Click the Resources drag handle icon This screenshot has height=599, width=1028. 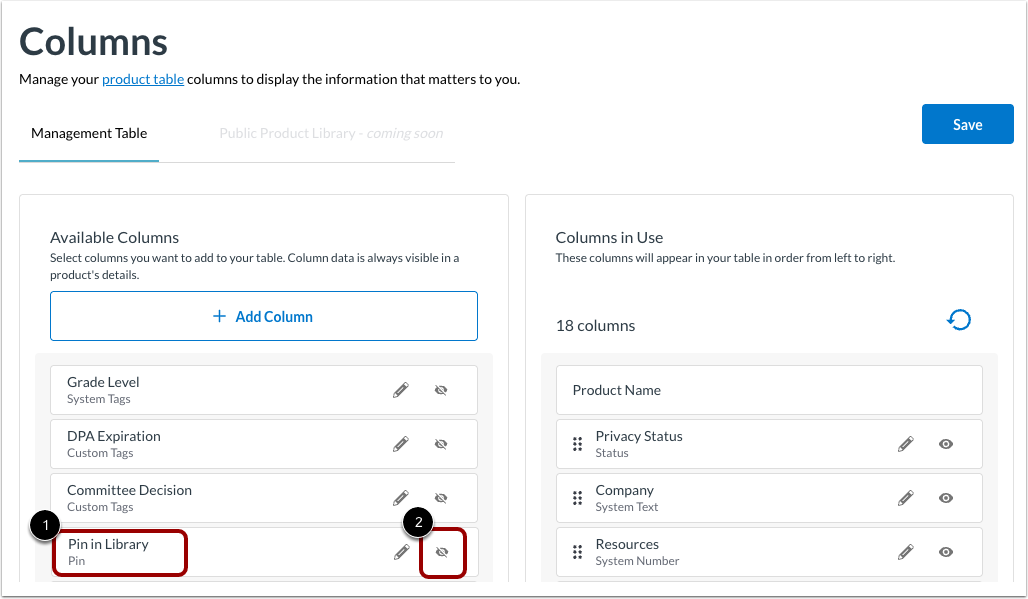click(577, 551)
